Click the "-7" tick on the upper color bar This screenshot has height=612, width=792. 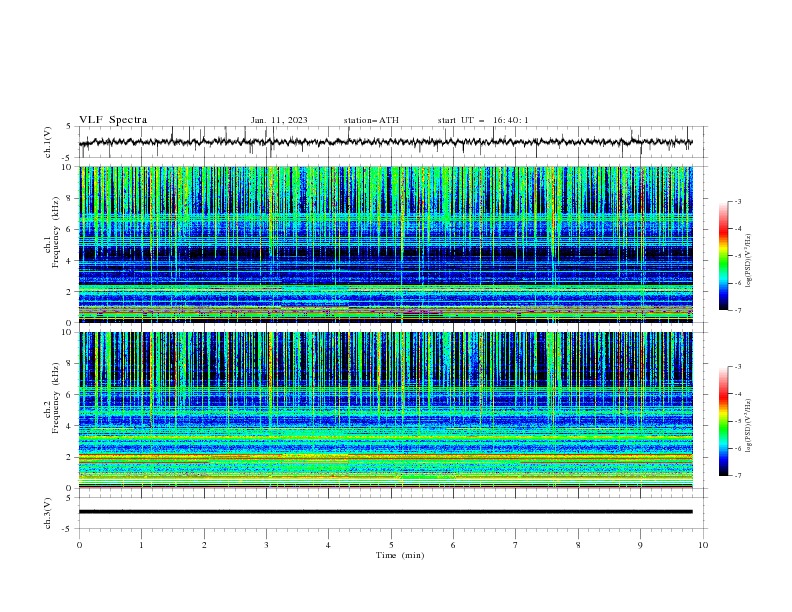(x=737, y=310)
